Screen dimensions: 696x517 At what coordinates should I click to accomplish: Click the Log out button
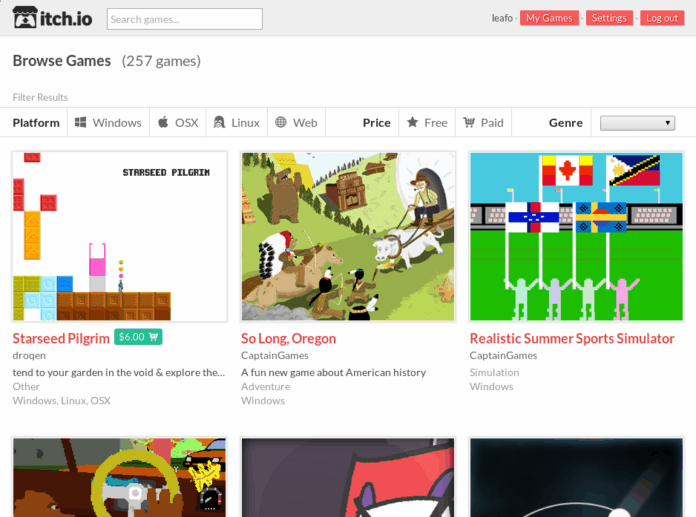[x=662, y=18]
